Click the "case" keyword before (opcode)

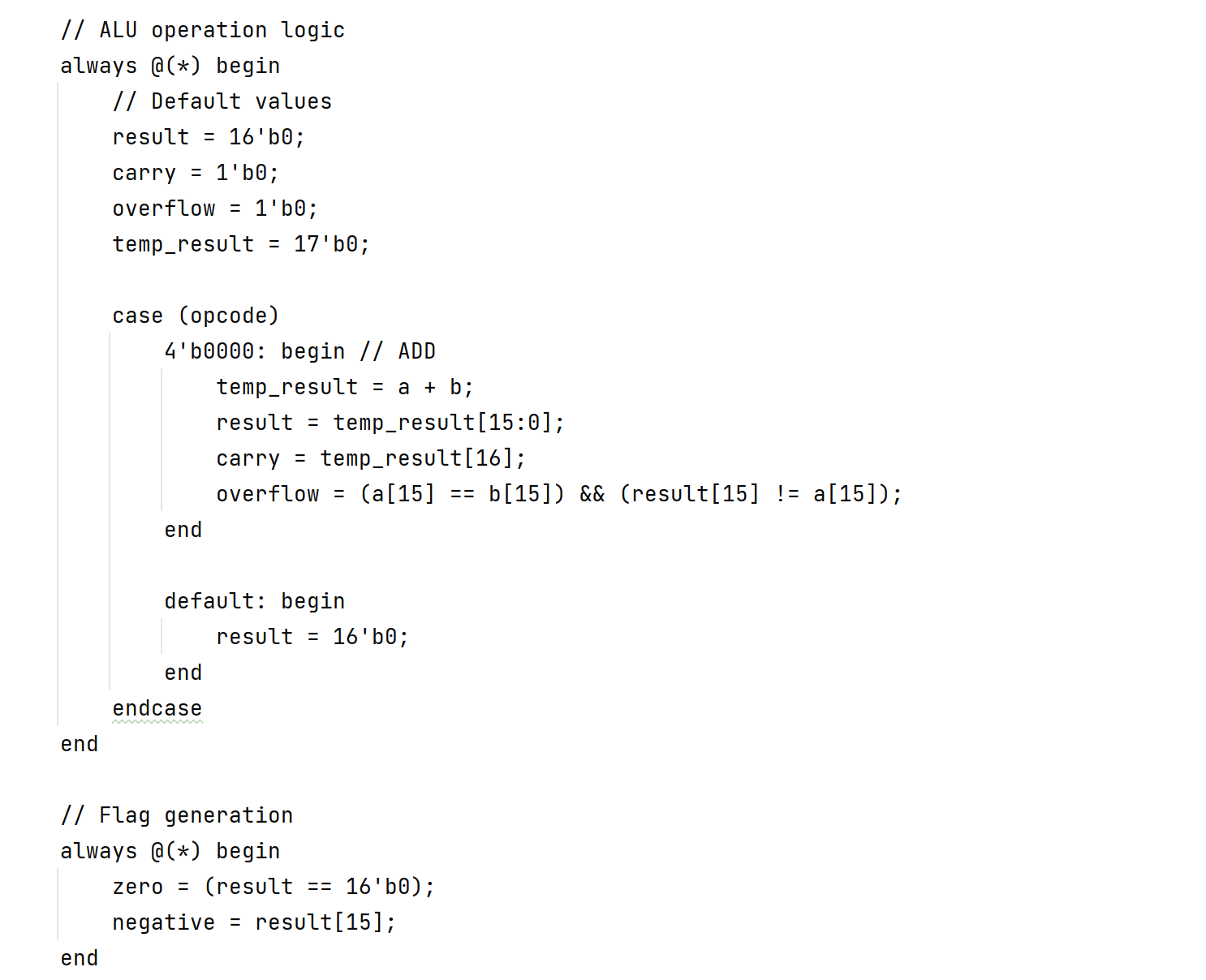(137, 316)
